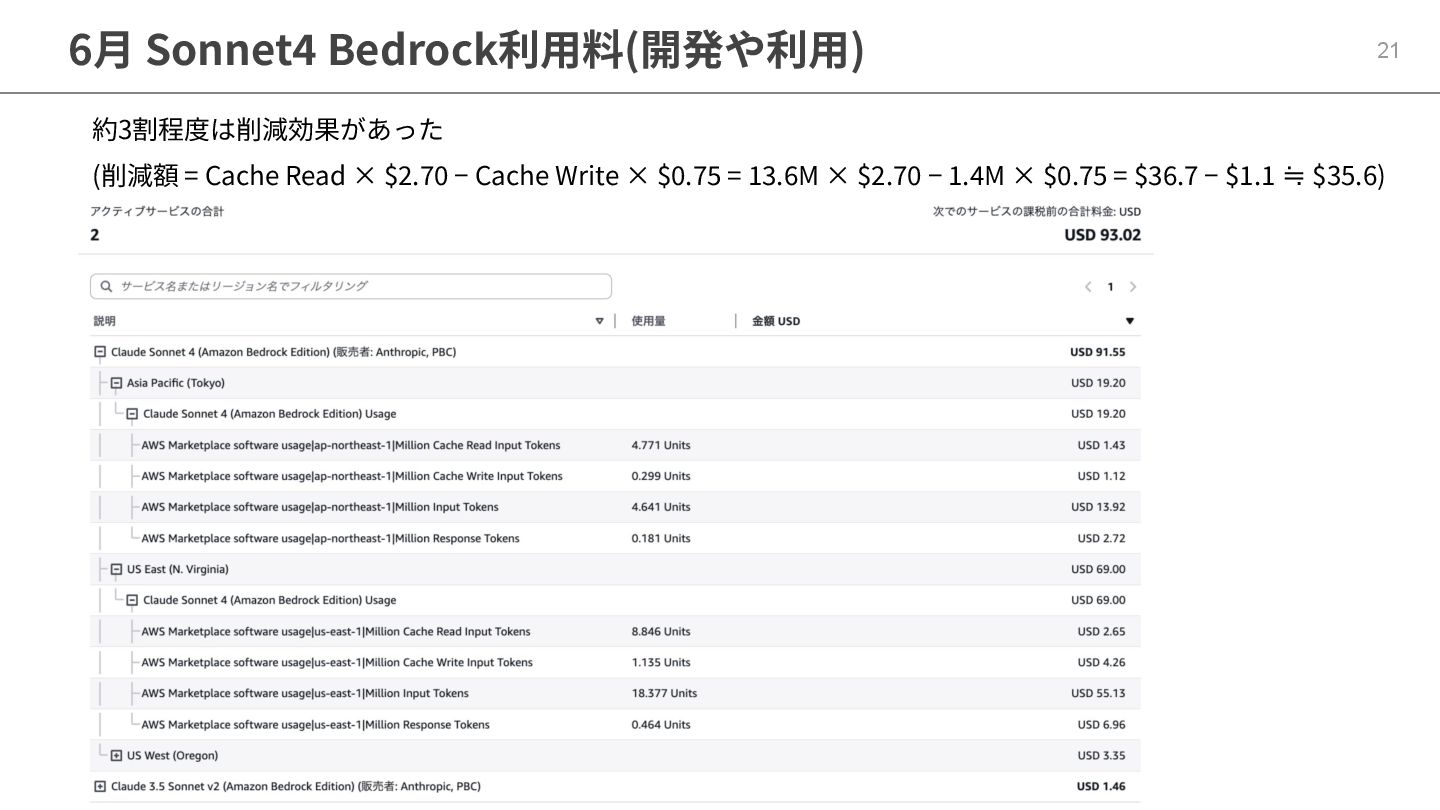Click the USD 2.72 amount
This screenshot has height=810, width=1440.
(x=1101, y=538)
